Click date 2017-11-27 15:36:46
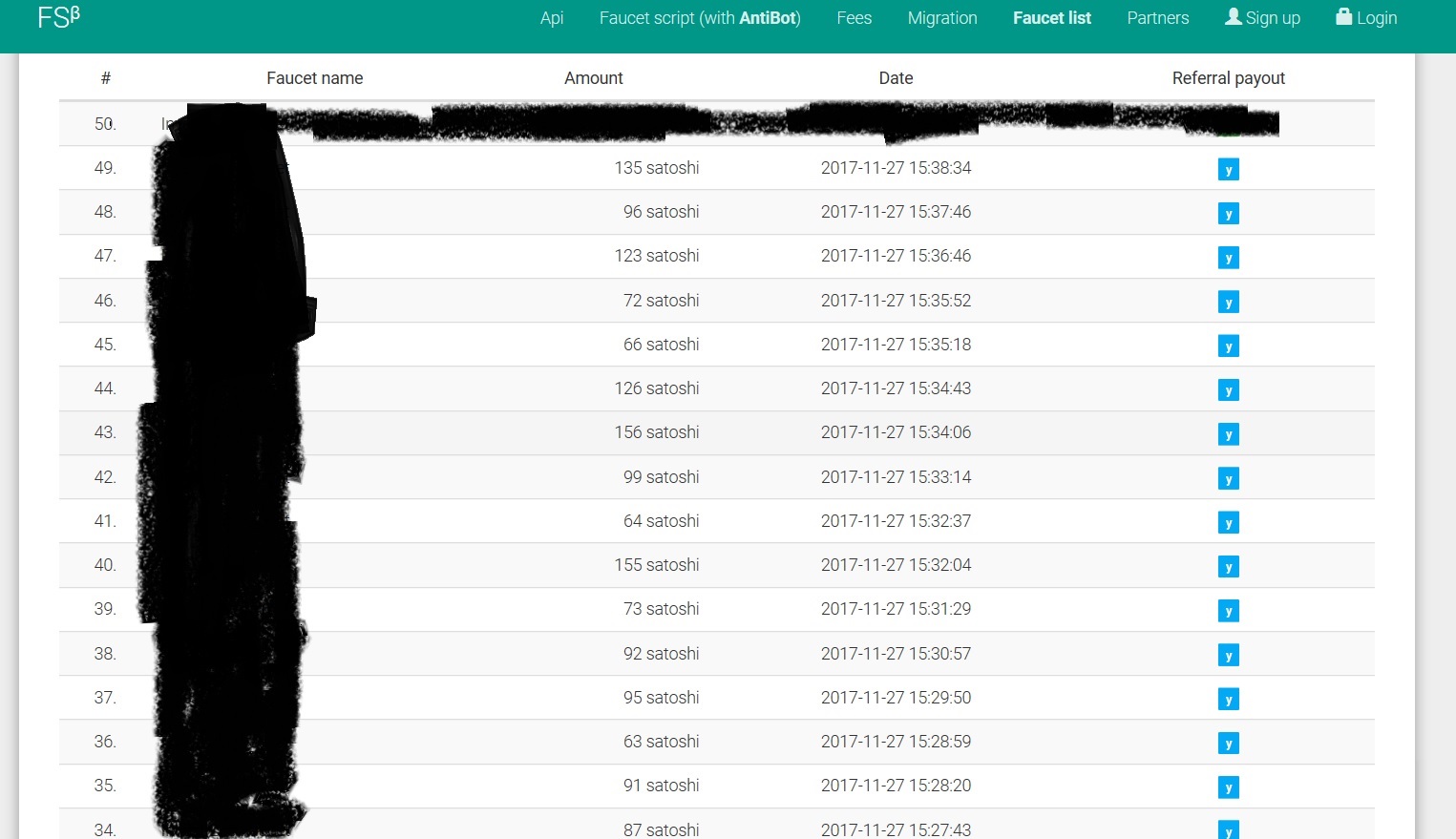1456x839 pixels. pyautogui.click(x=896, y=256)
